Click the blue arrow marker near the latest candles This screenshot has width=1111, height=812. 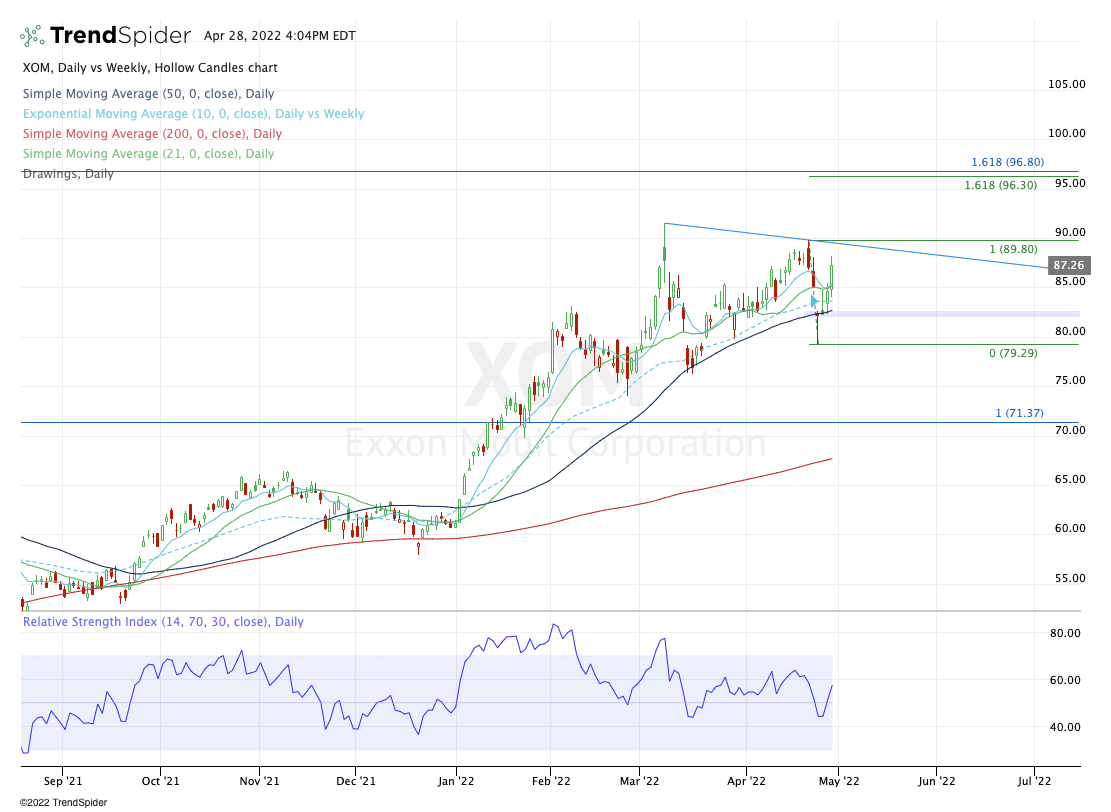pos(815,300)
